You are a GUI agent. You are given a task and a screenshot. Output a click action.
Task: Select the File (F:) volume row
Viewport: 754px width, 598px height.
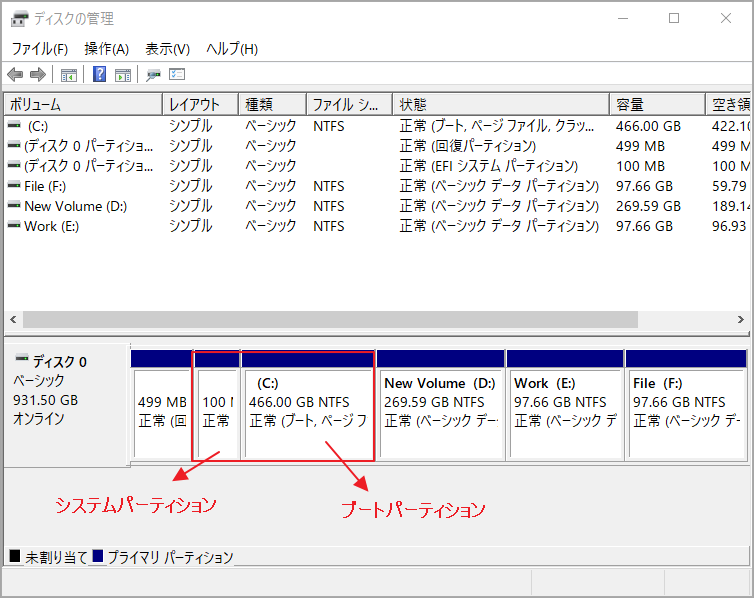[x=377, y=186]
